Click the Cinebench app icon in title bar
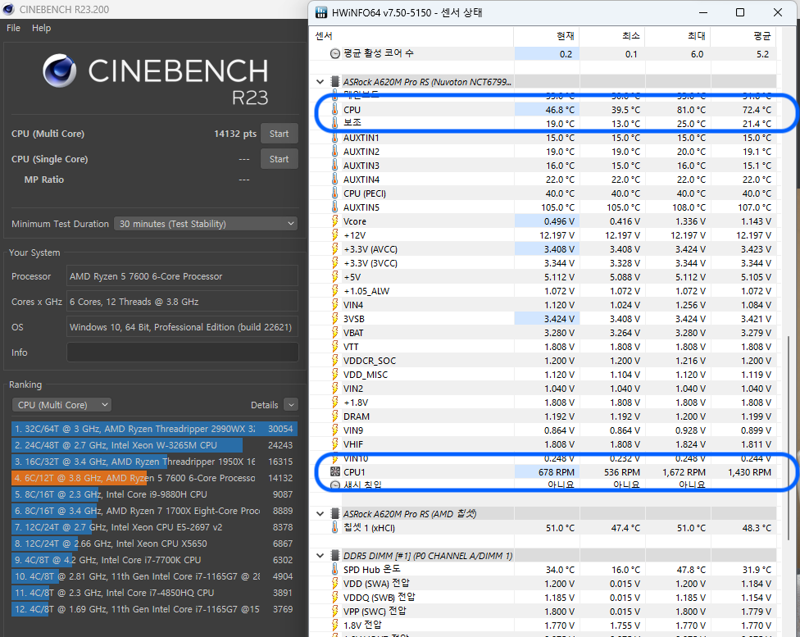Screen dimensions: 800x637 [x=8, y=9]
